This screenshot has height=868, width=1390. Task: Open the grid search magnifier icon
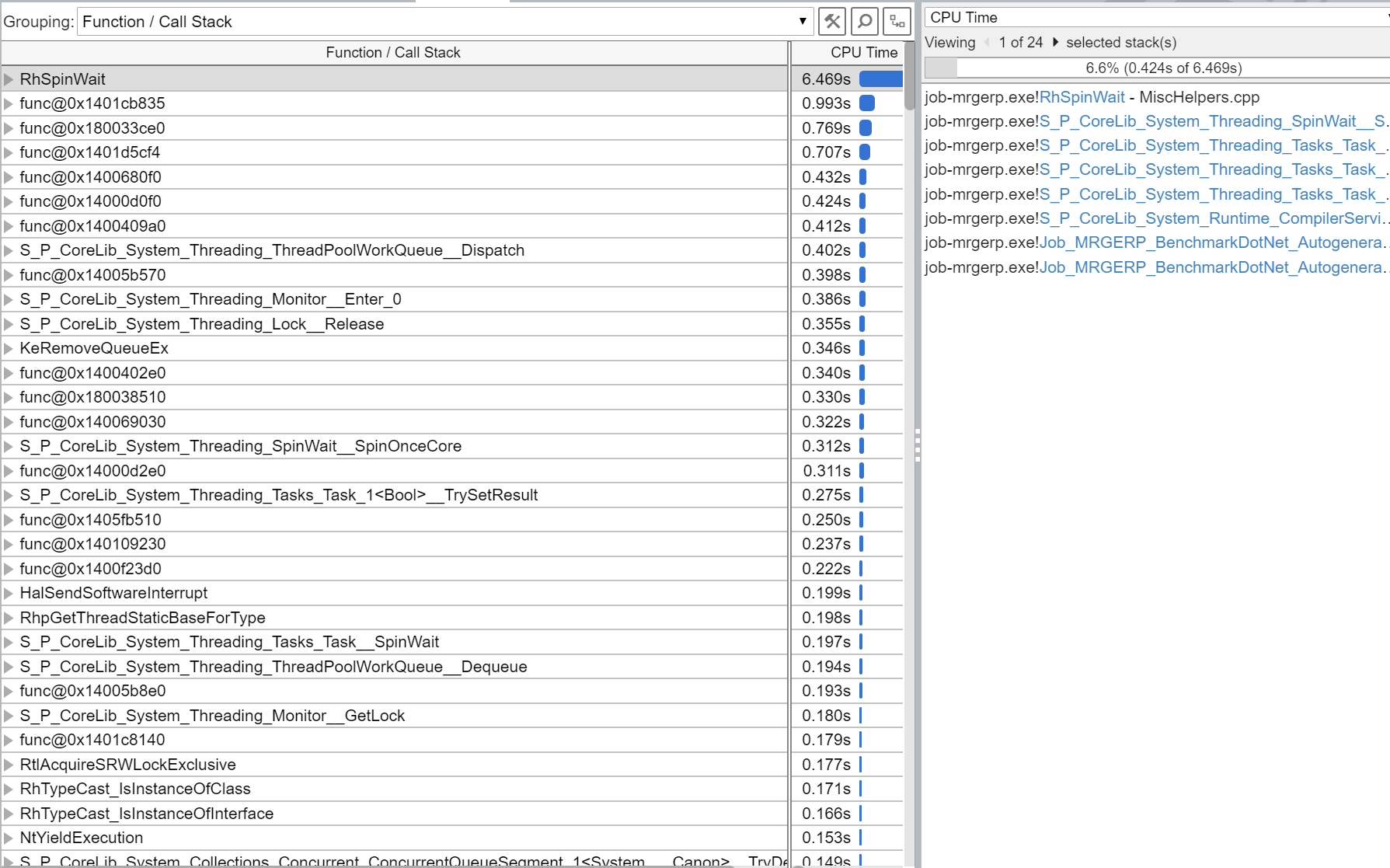click(x=862, y=22)
